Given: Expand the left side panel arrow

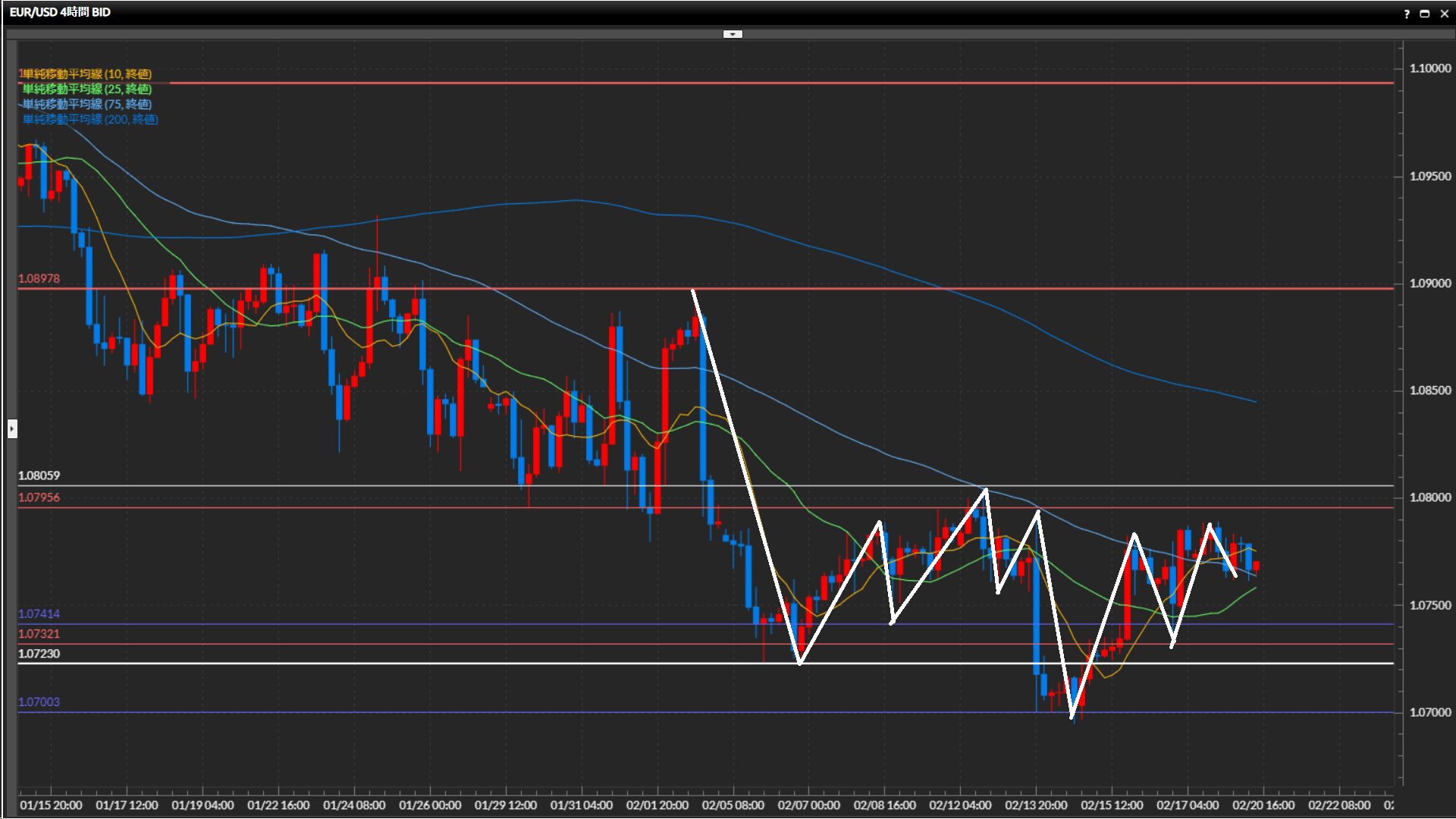Looking at the screenshot, I should pos(12,429).
